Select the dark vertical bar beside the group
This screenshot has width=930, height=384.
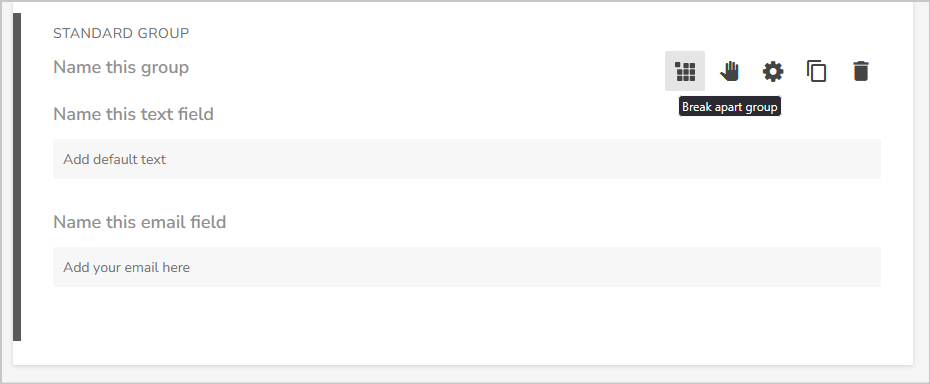17,177
